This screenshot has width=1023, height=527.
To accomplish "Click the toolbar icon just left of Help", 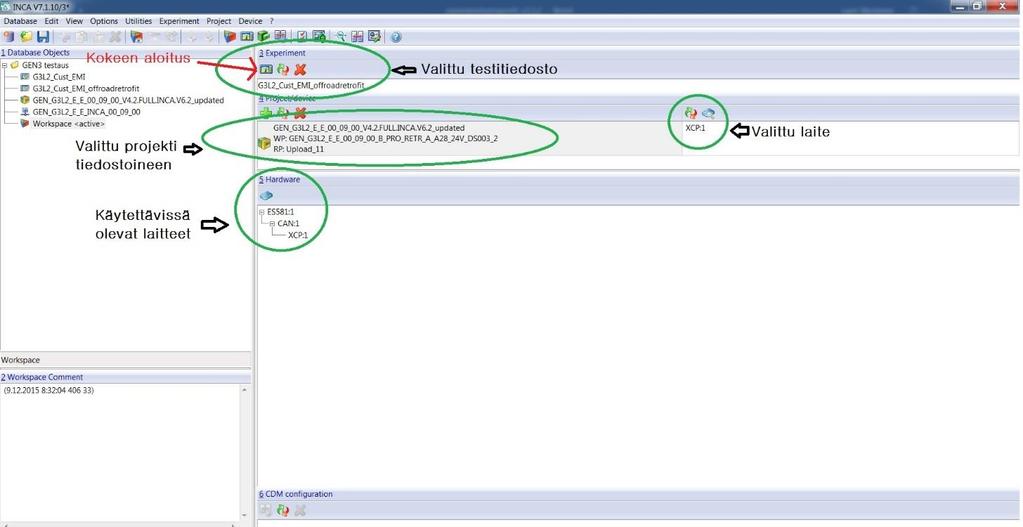I will tap(374, 37).
